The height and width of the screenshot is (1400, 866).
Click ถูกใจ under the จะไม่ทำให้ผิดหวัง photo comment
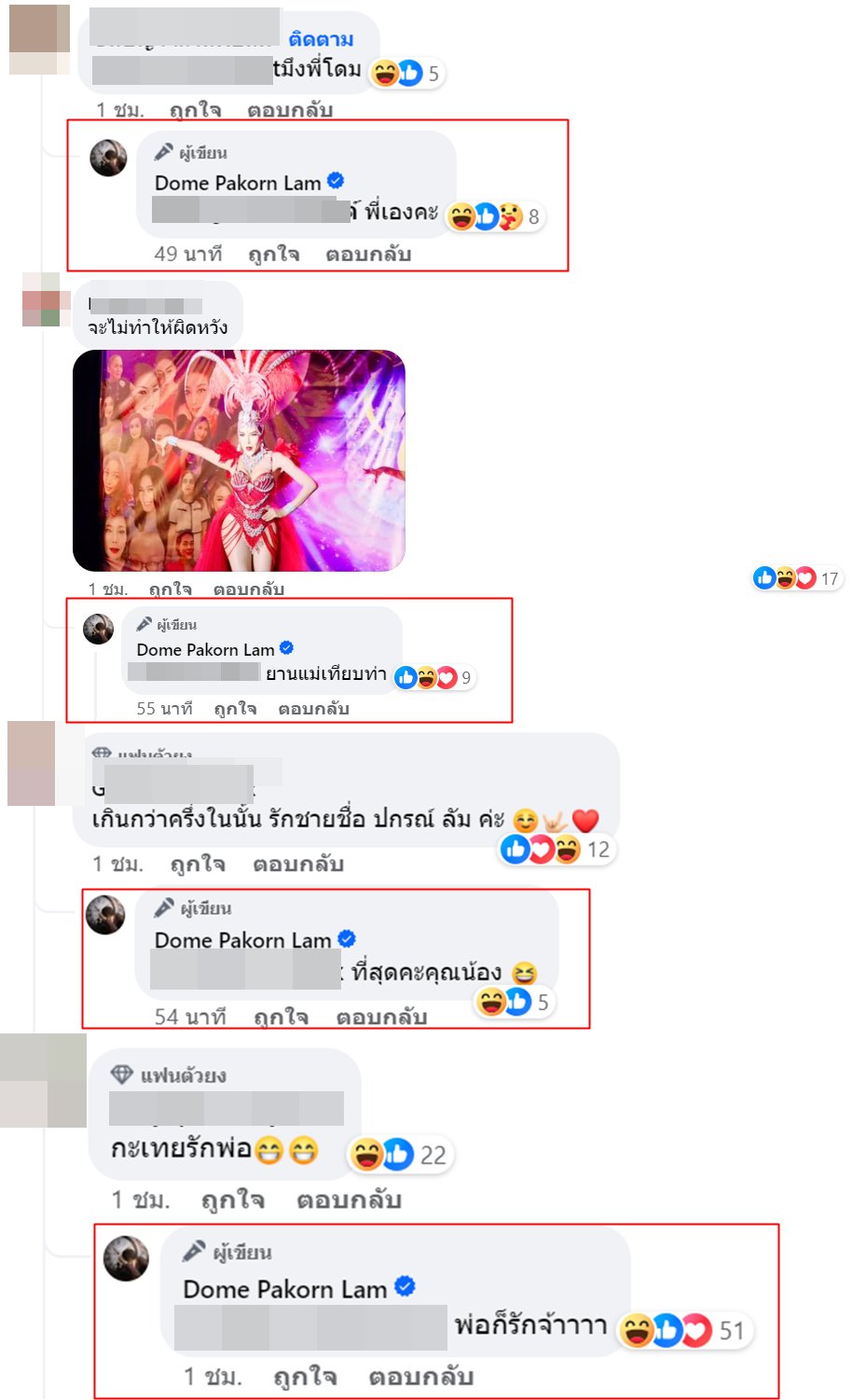(170, 589)
